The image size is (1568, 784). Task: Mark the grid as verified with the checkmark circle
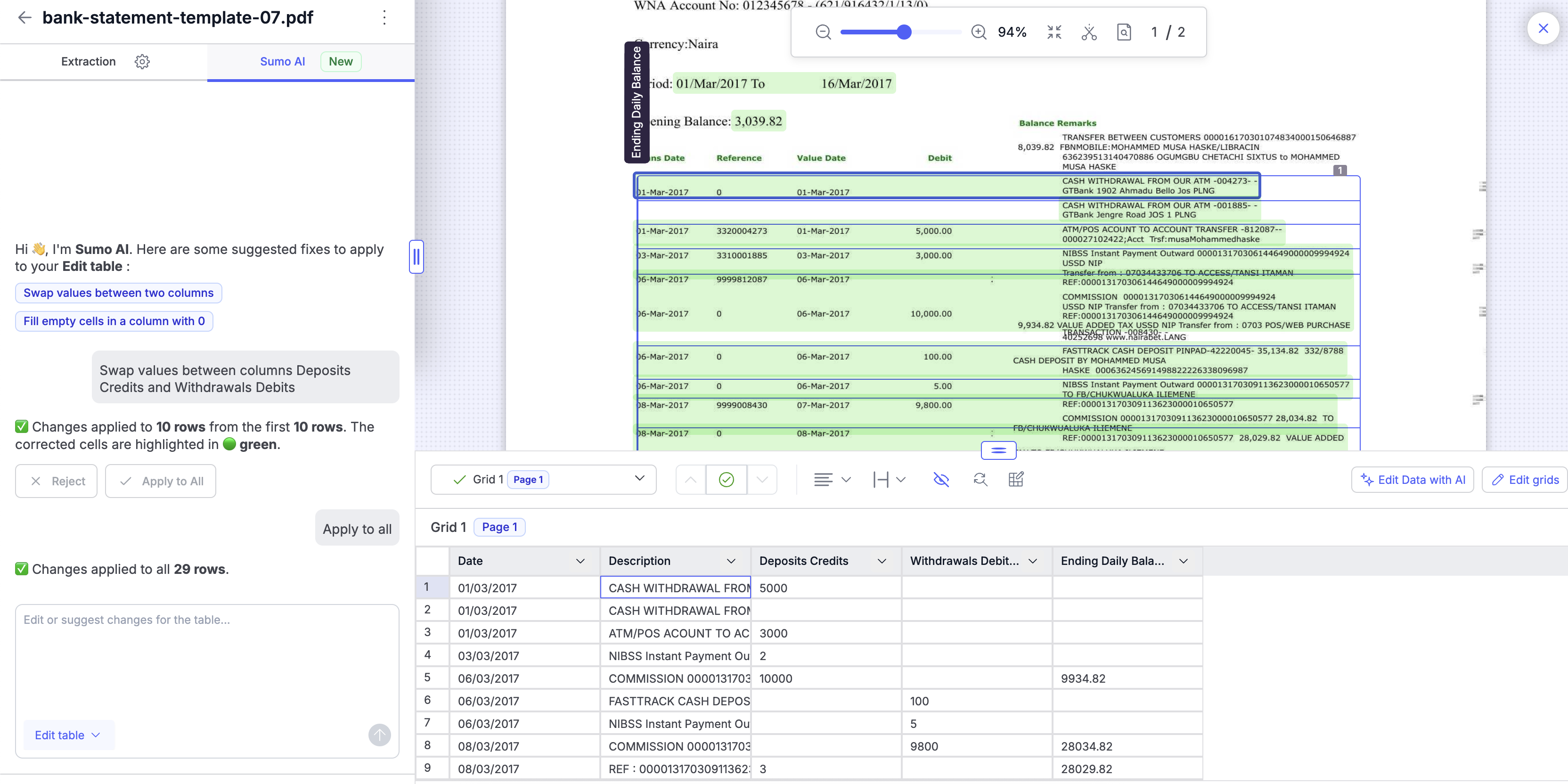pyautogui.click(x=726, y=480)
